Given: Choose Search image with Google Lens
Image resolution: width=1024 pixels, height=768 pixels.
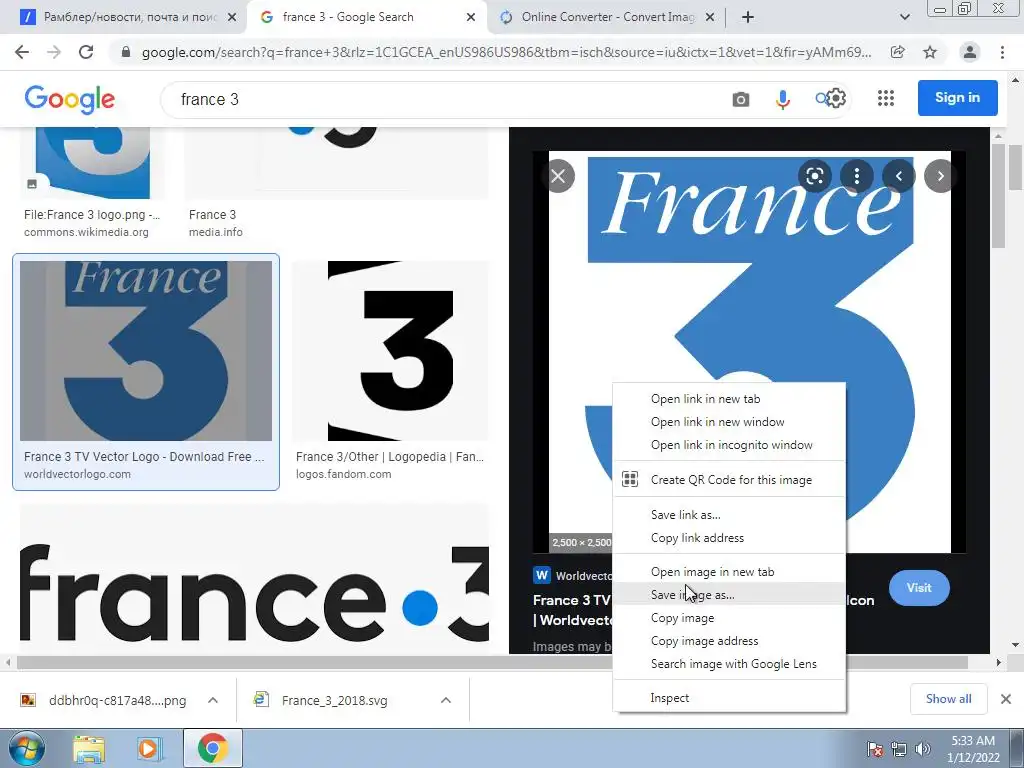Looking at the screenshot, I should pos(729,664).
